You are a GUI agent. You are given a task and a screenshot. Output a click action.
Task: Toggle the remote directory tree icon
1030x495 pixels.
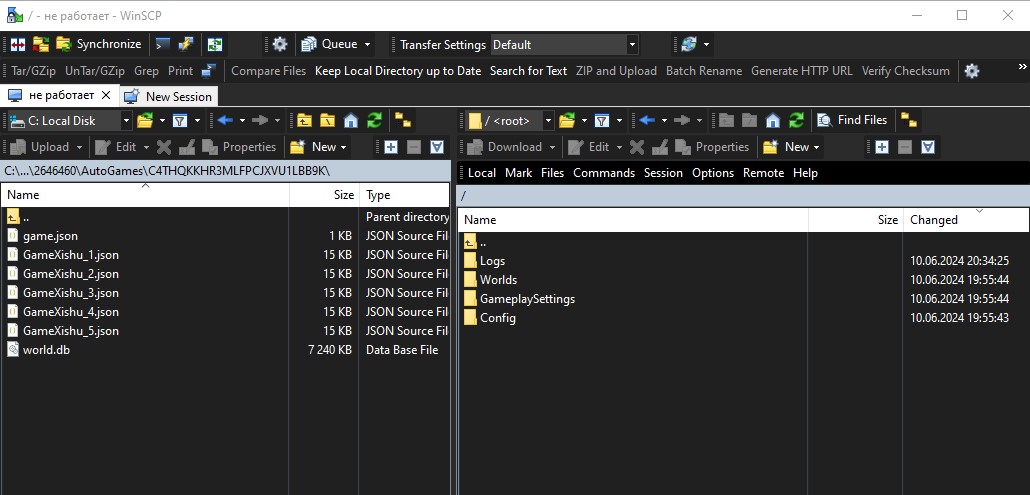[x=908, y=120]
